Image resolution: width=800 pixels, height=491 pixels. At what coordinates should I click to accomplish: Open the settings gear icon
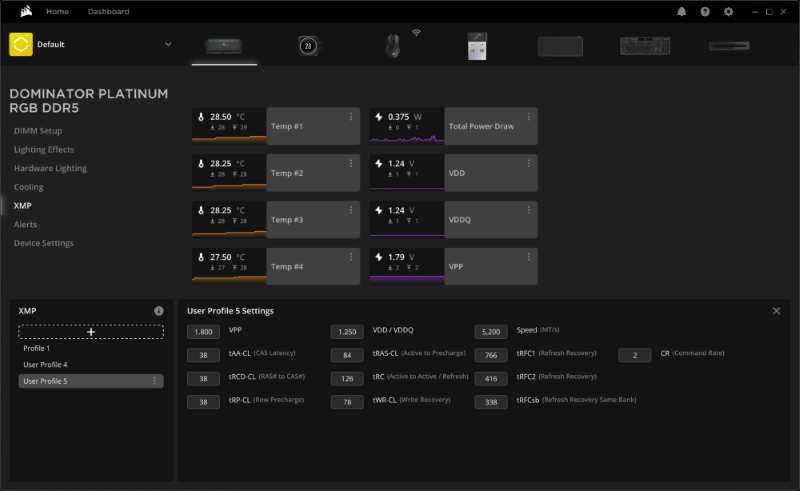pyautogui.click(x=729, y=11)
